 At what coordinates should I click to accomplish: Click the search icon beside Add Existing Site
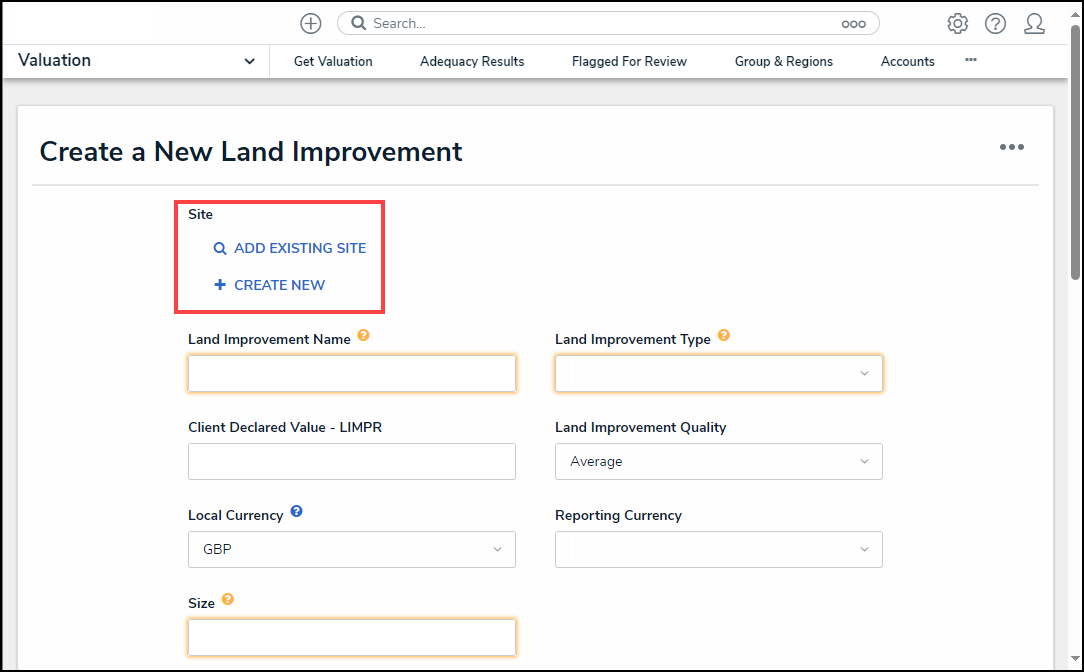pos(220,248)
